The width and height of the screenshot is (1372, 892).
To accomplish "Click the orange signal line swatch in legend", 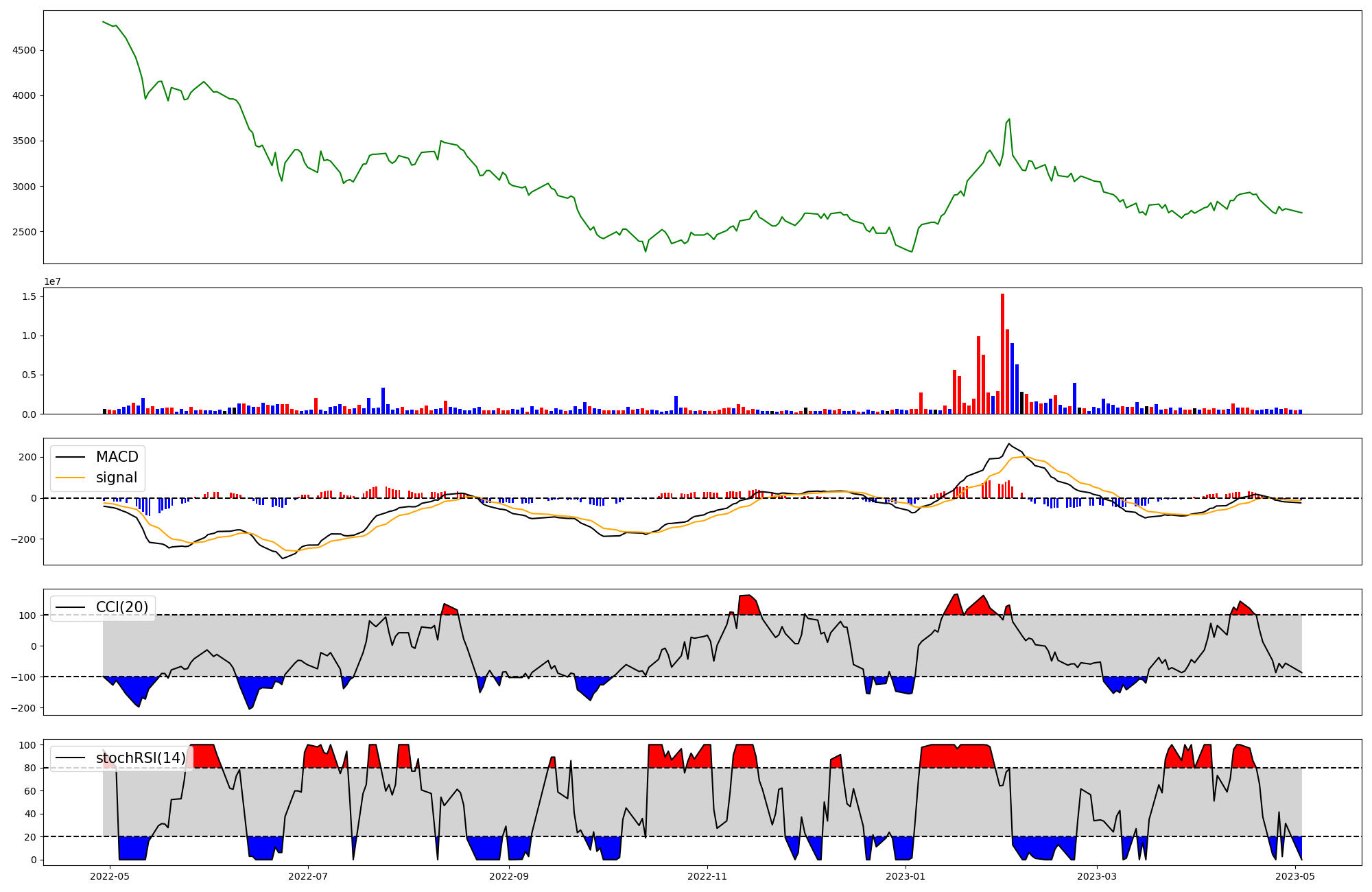I will pos(70,478).
